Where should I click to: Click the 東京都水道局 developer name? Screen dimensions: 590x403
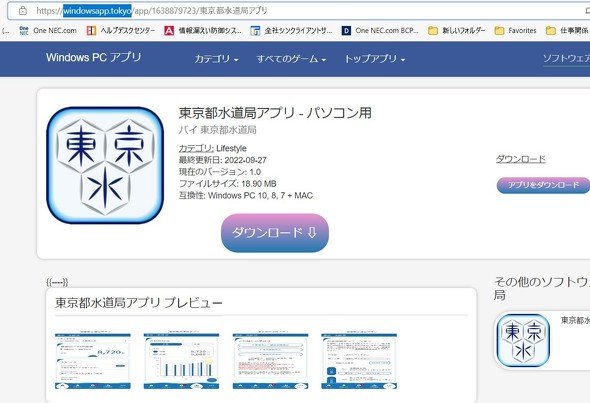228,130
